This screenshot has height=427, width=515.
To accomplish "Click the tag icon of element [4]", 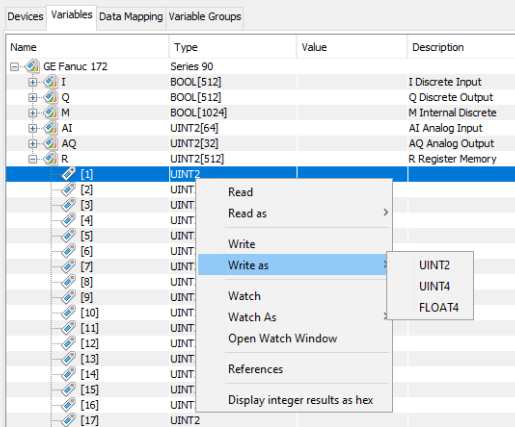I will tap(69, 220).
